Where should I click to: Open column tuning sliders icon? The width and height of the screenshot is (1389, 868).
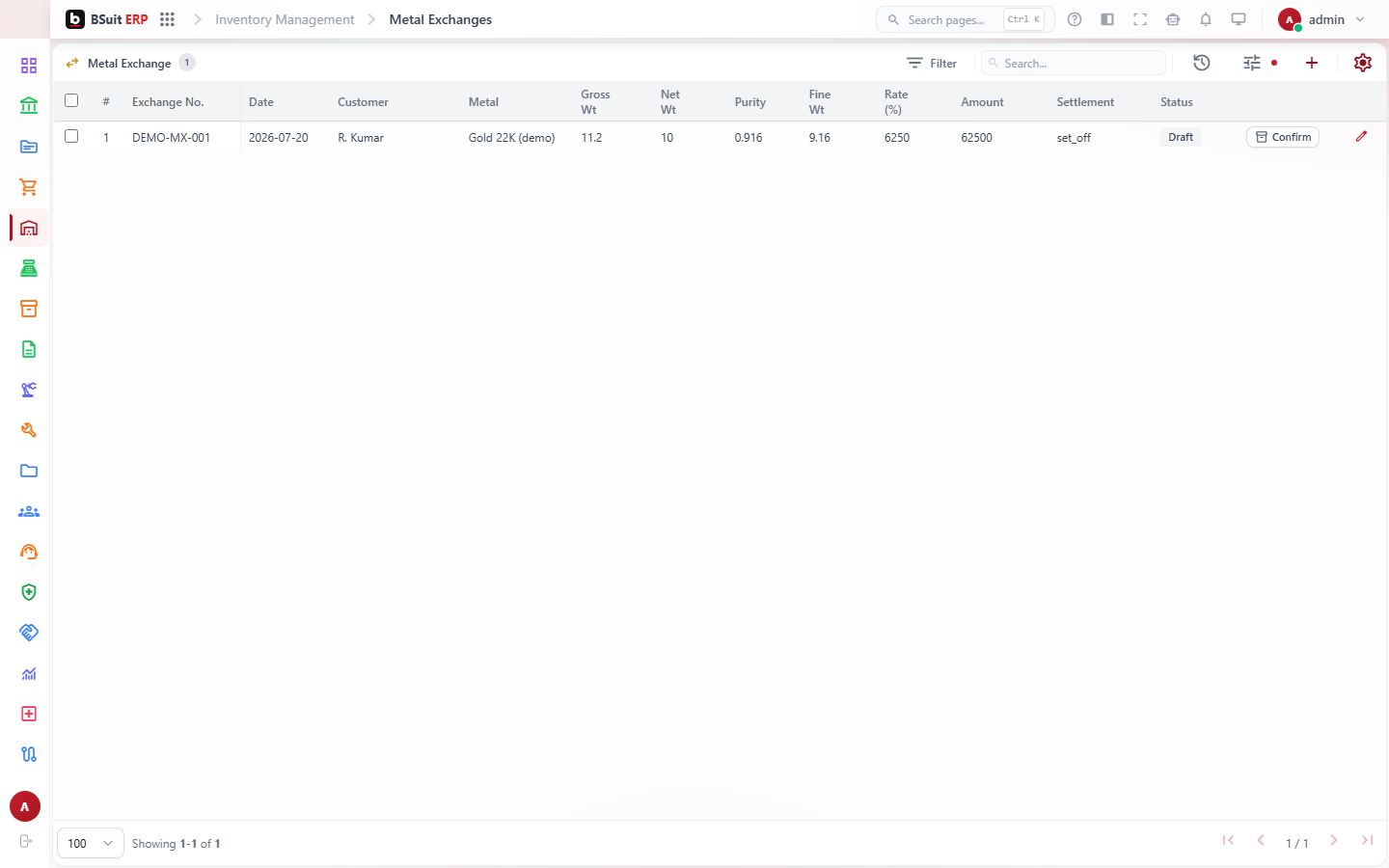1252,63
